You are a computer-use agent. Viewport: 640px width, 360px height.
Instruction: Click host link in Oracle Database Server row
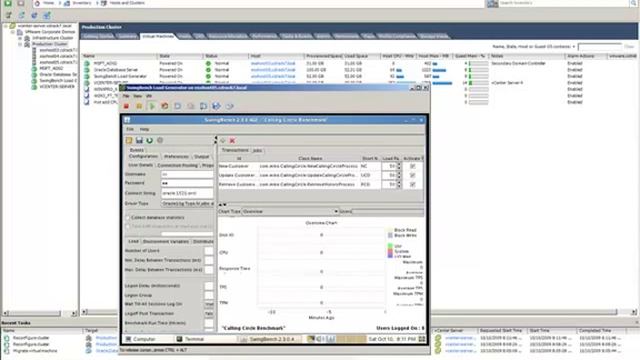(273, 70)
